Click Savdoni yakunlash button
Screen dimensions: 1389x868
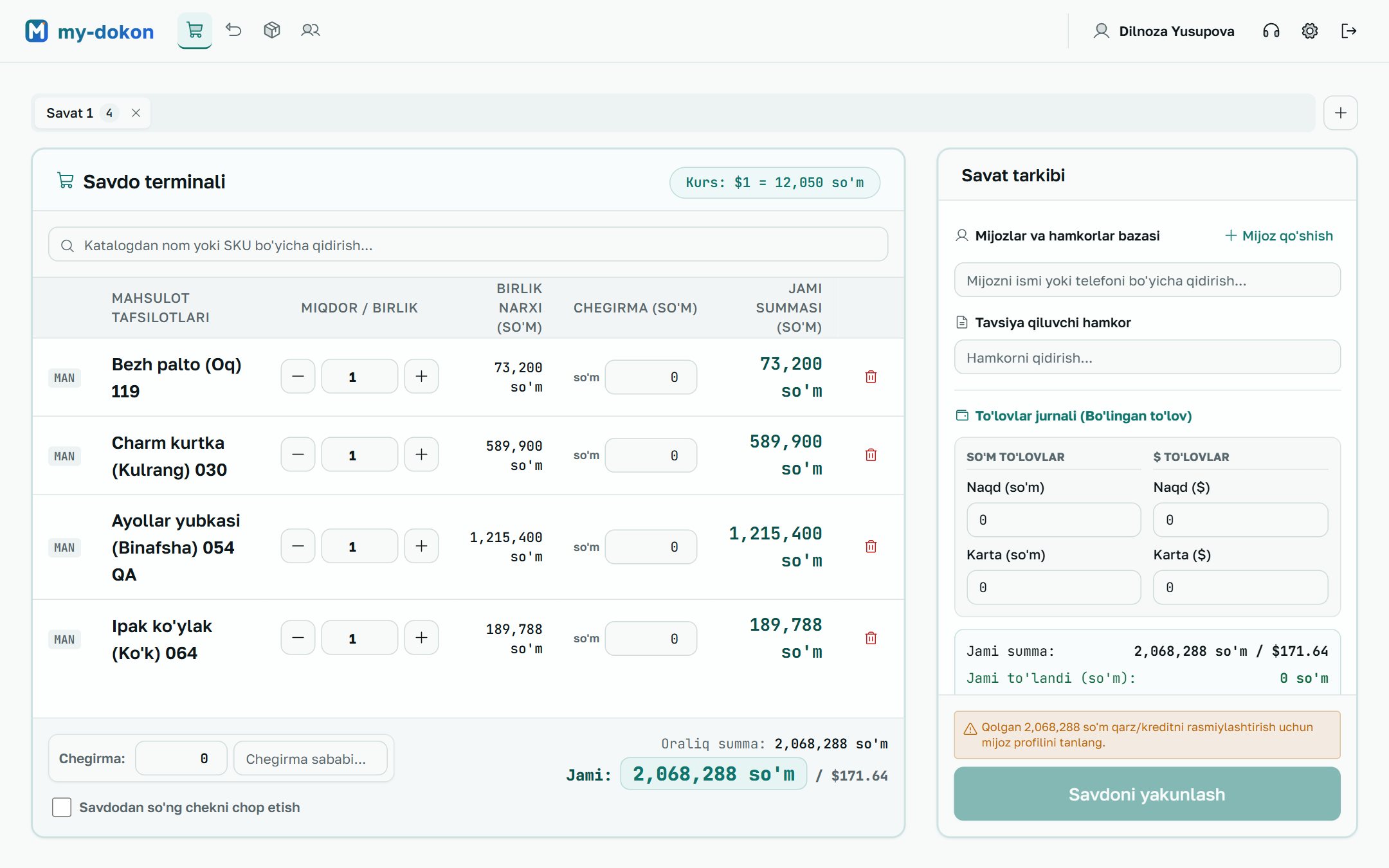[1147, 794]
